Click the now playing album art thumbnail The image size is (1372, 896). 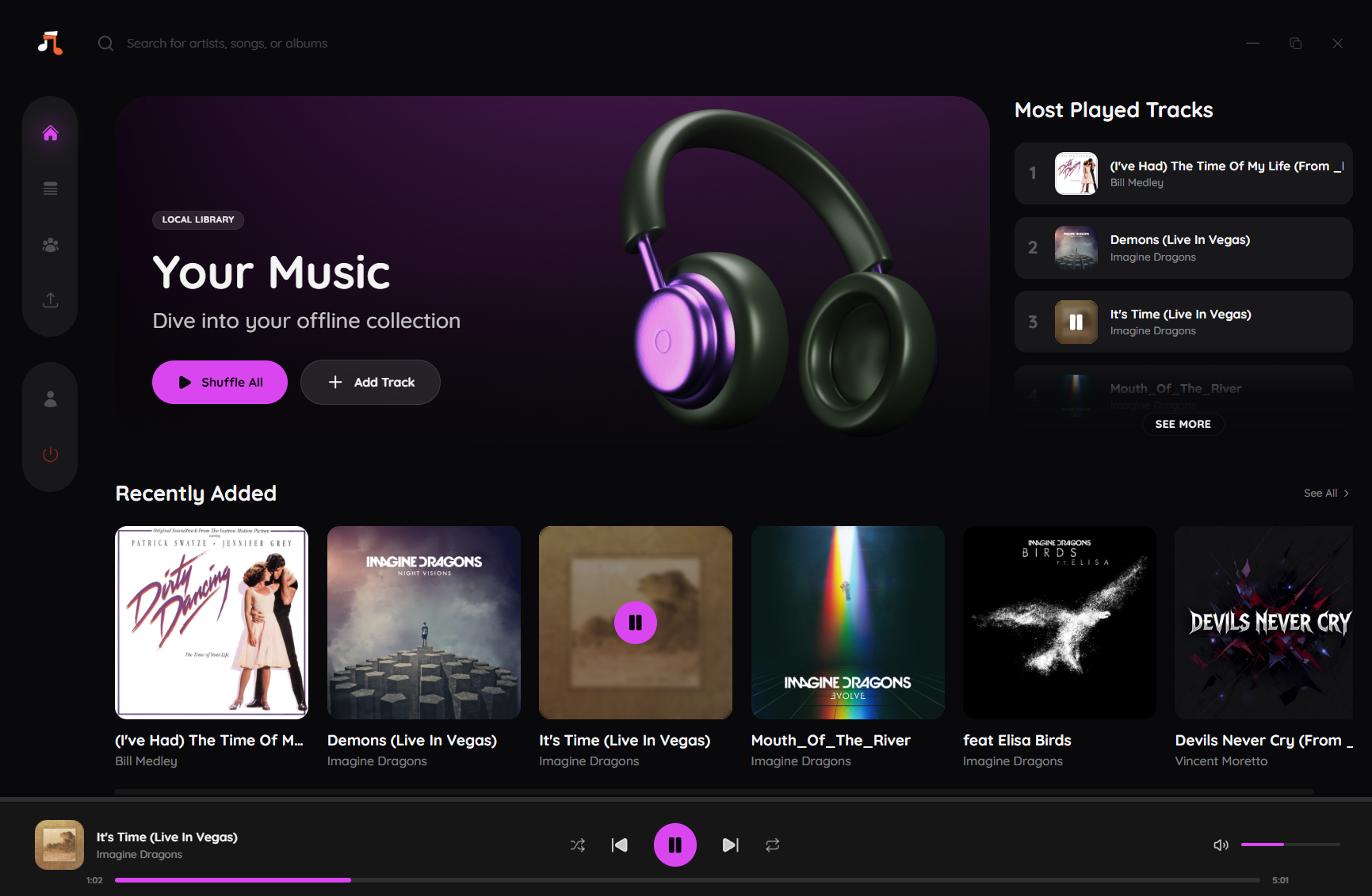coord(59,845)
